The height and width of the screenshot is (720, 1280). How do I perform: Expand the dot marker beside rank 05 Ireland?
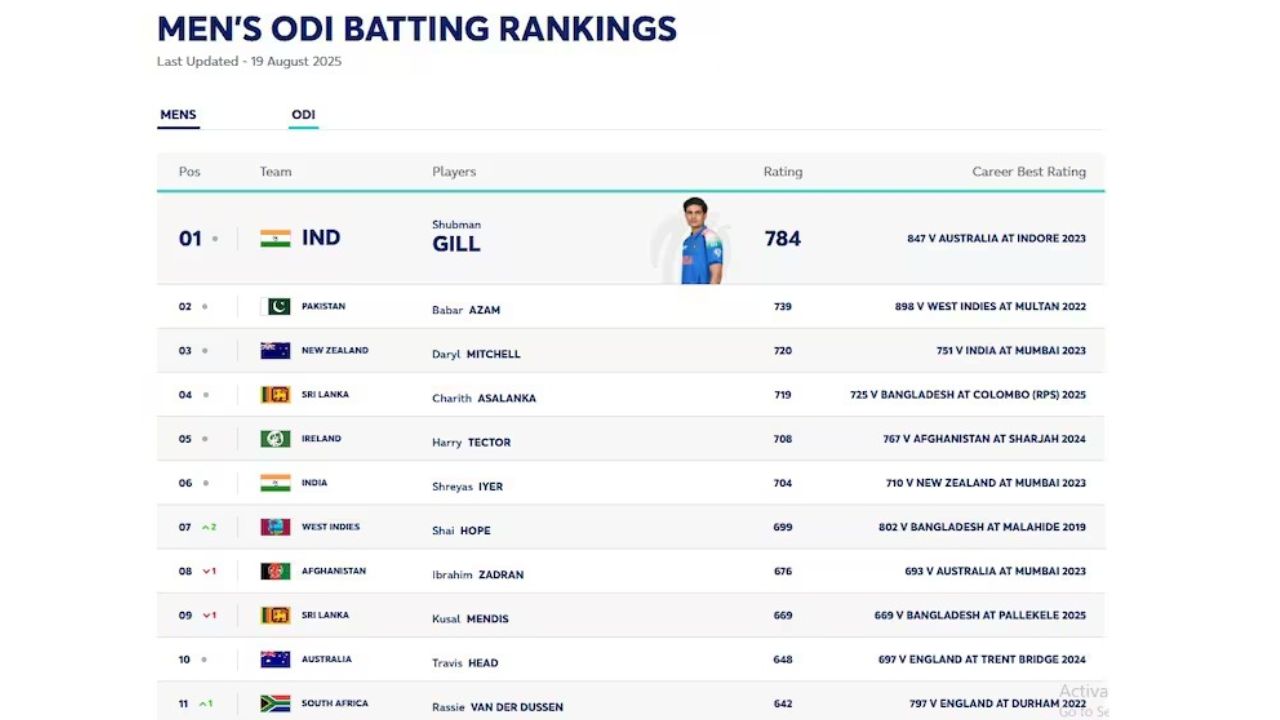tap(203, 438)
